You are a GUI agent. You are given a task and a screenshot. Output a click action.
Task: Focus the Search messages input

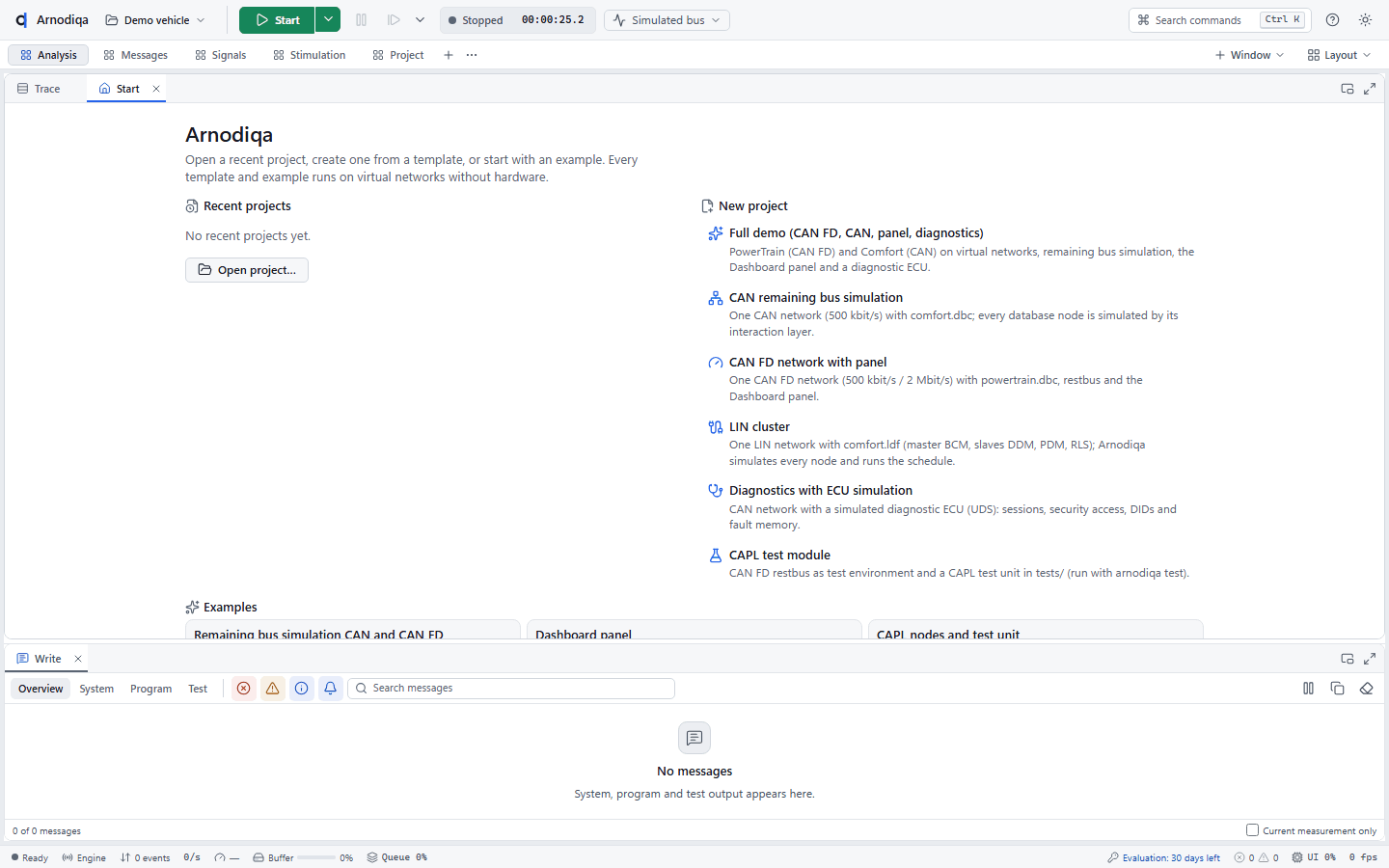tap(511, 689)
